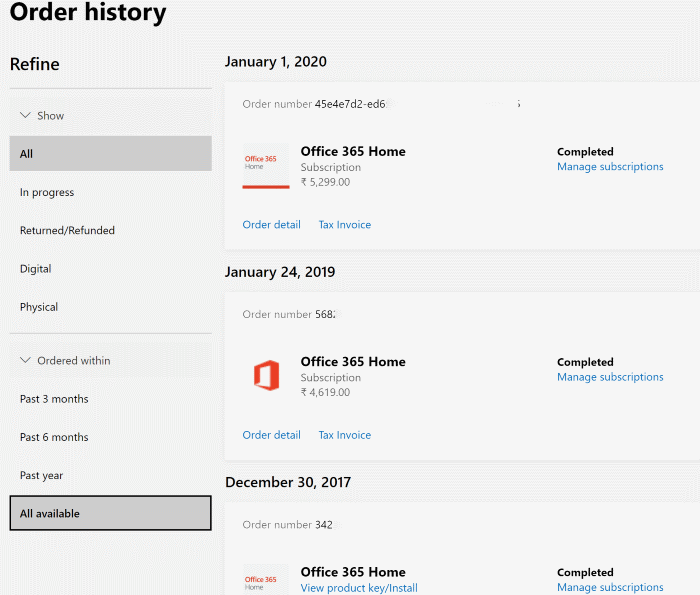This screenshot has height=595, width=700.
Task: Select All available time range
Action: coord(111,513)
